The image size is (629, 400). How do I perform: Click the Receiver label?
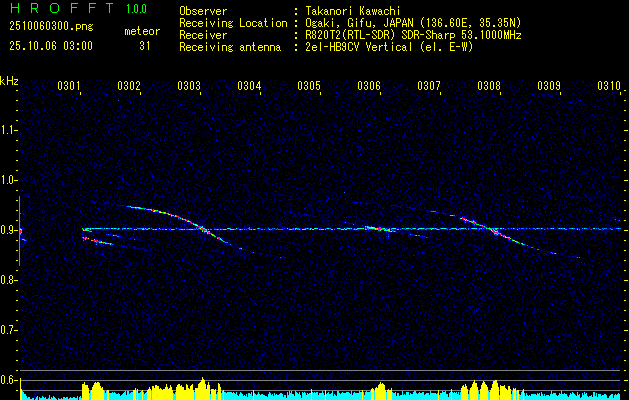[x=203, y=35]
